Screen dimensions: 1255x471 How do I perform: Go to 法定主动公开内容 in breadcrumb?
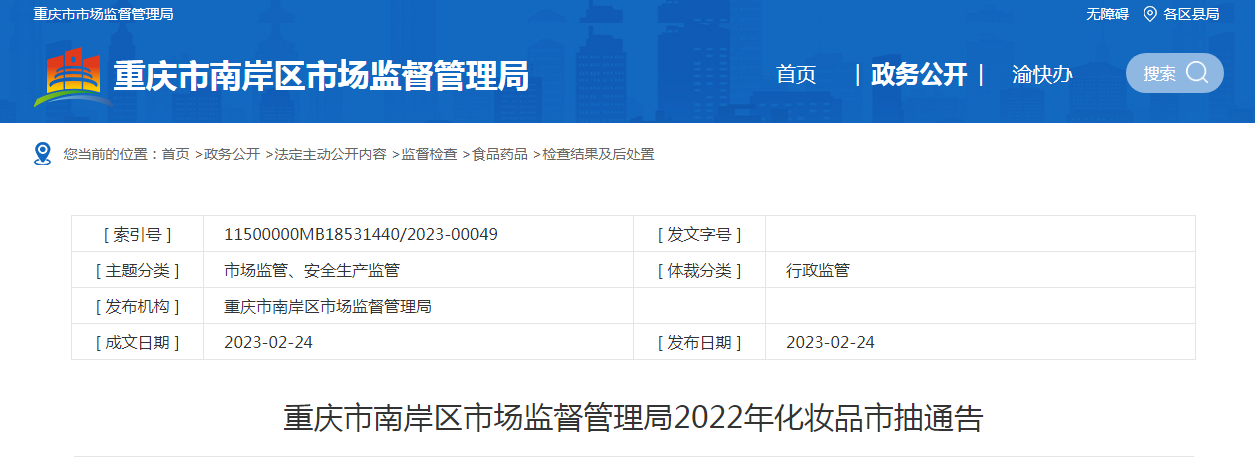(x=330, y=154)
